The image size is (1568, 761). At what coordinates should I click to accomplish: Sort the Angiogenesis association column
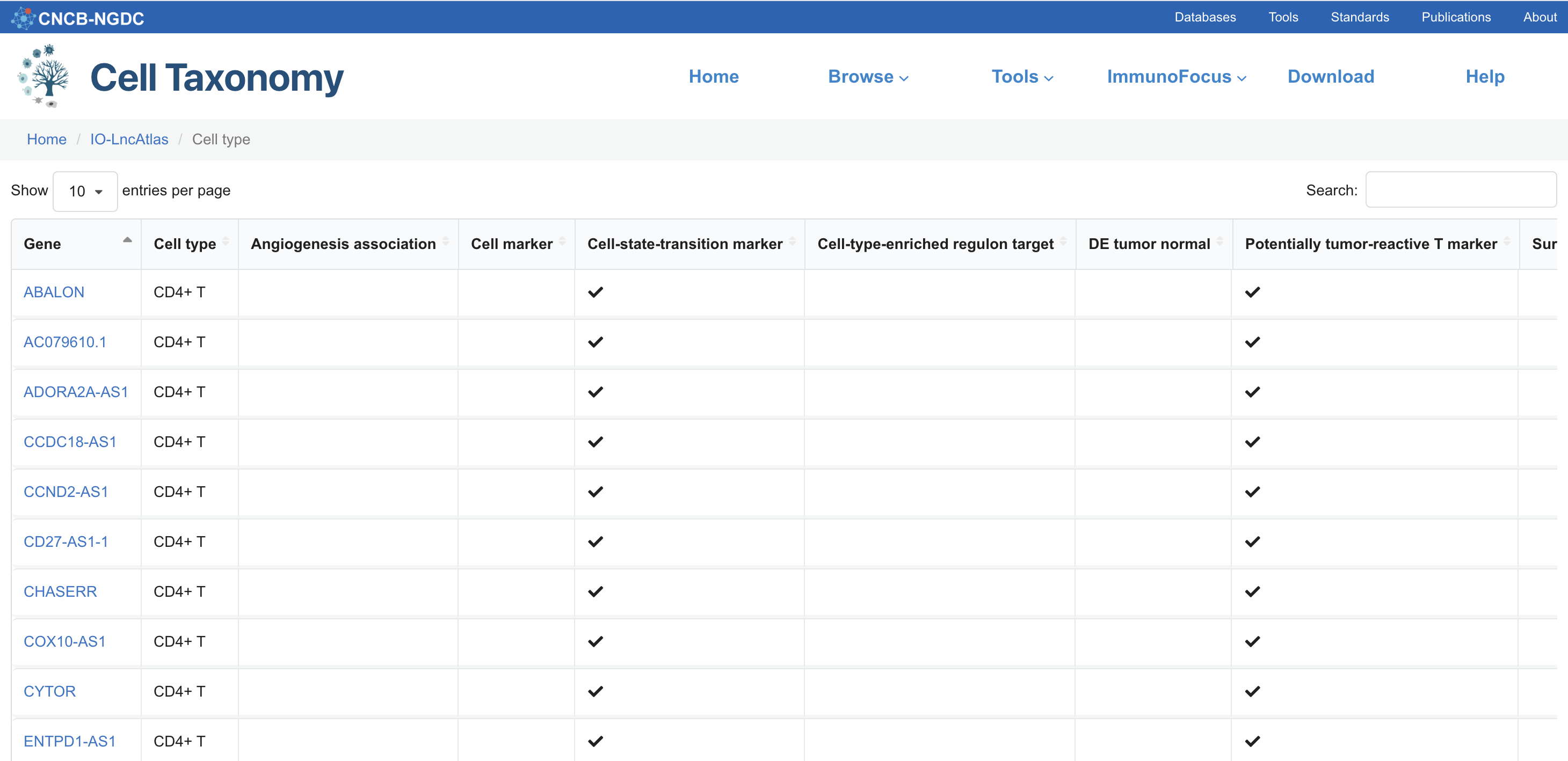click(446, 242)
